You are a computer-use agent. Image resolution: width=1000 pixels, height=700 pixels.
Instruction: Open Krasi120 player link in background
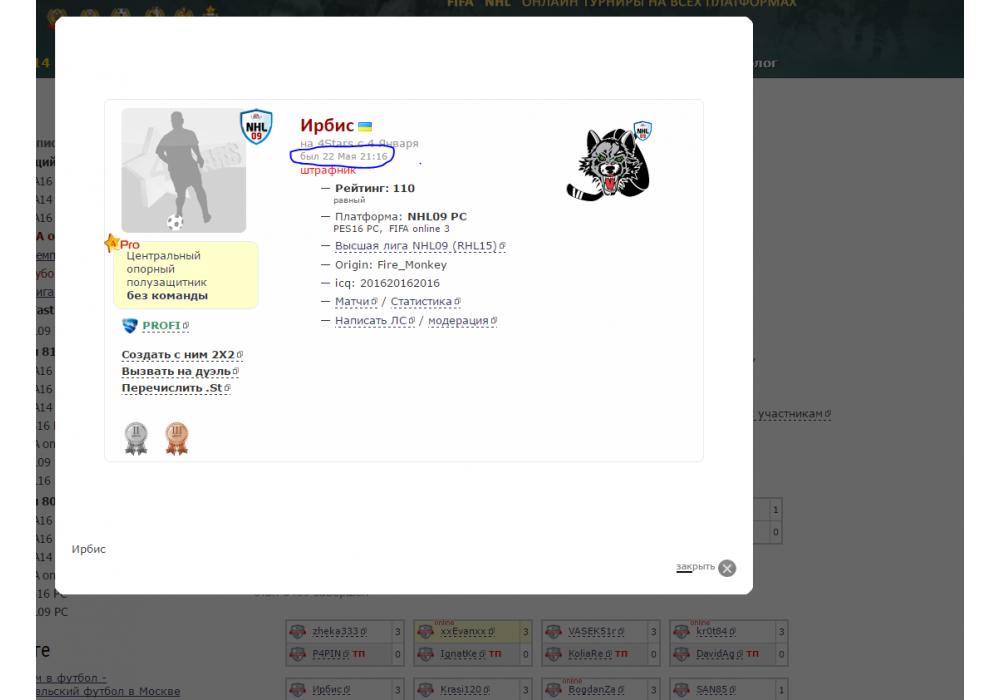pyautogui.click(x=462, y=689)
